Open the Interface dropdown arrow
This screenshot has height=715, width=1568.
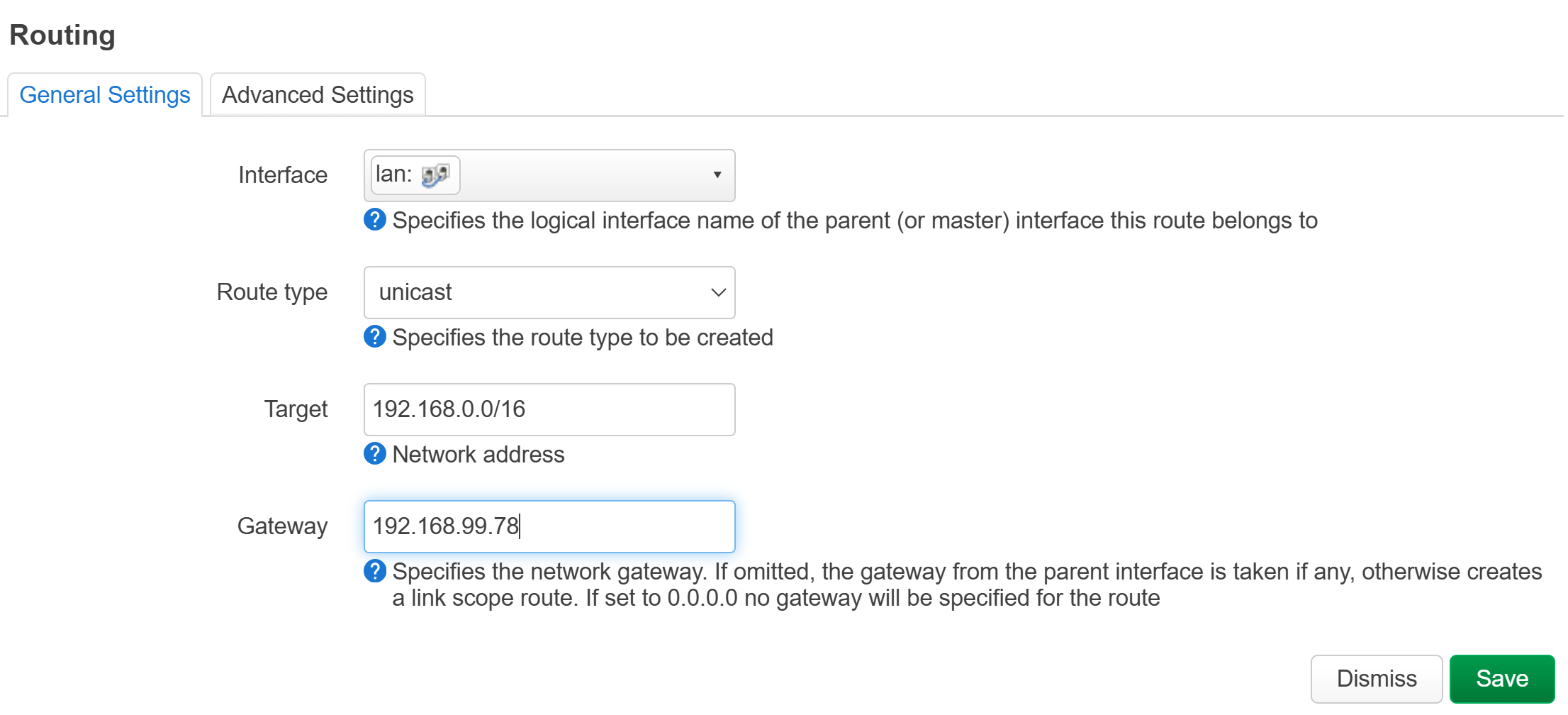click(x=717, y=175)
